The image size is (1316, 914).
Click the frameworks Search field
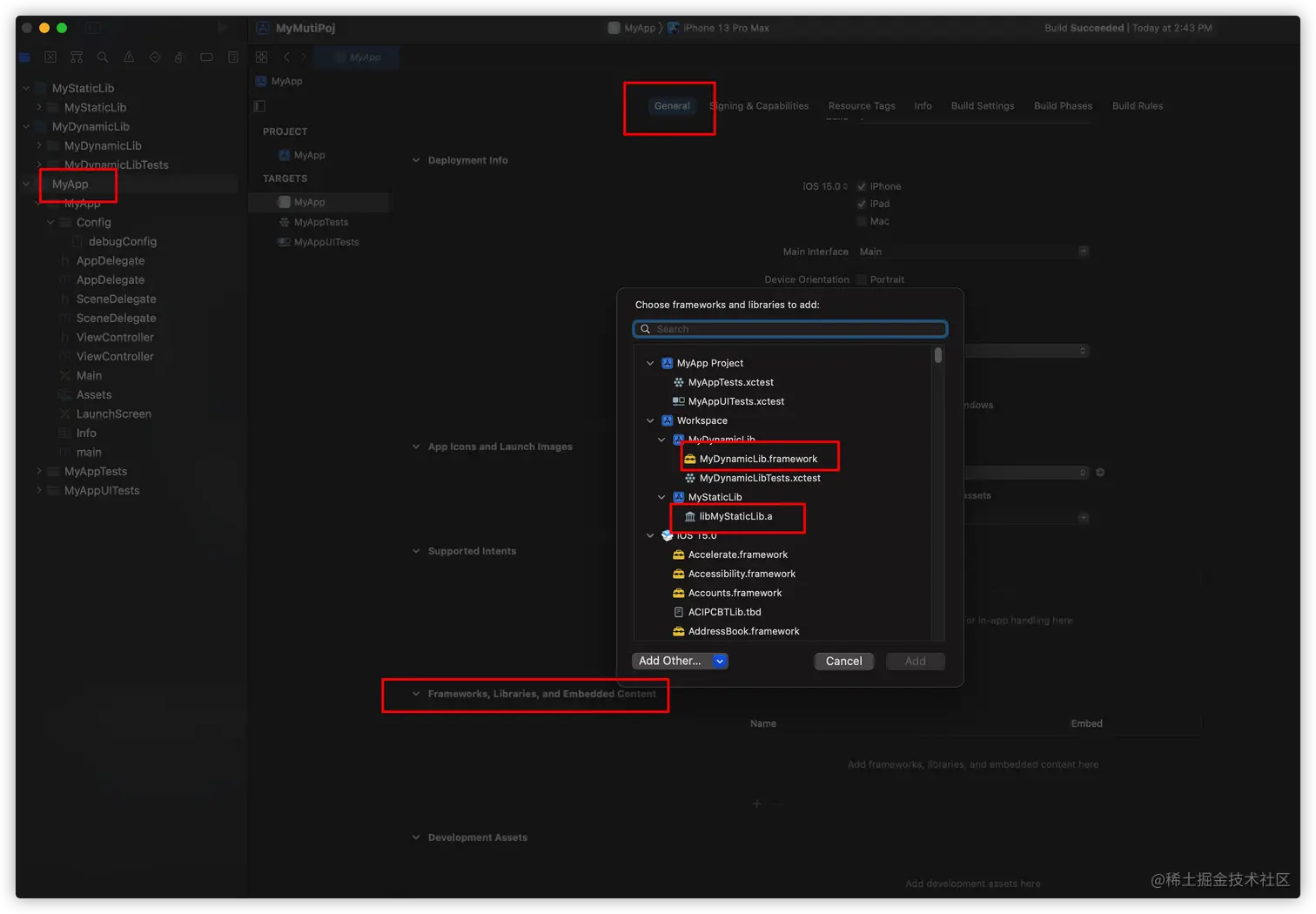(x=790, y=329)
